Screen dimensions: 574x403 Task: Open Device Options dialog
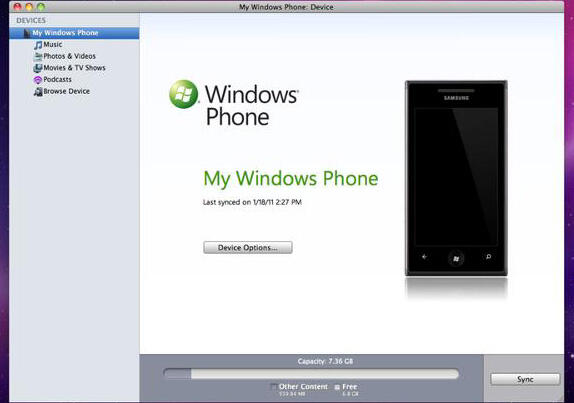click(x=248, y=248)
